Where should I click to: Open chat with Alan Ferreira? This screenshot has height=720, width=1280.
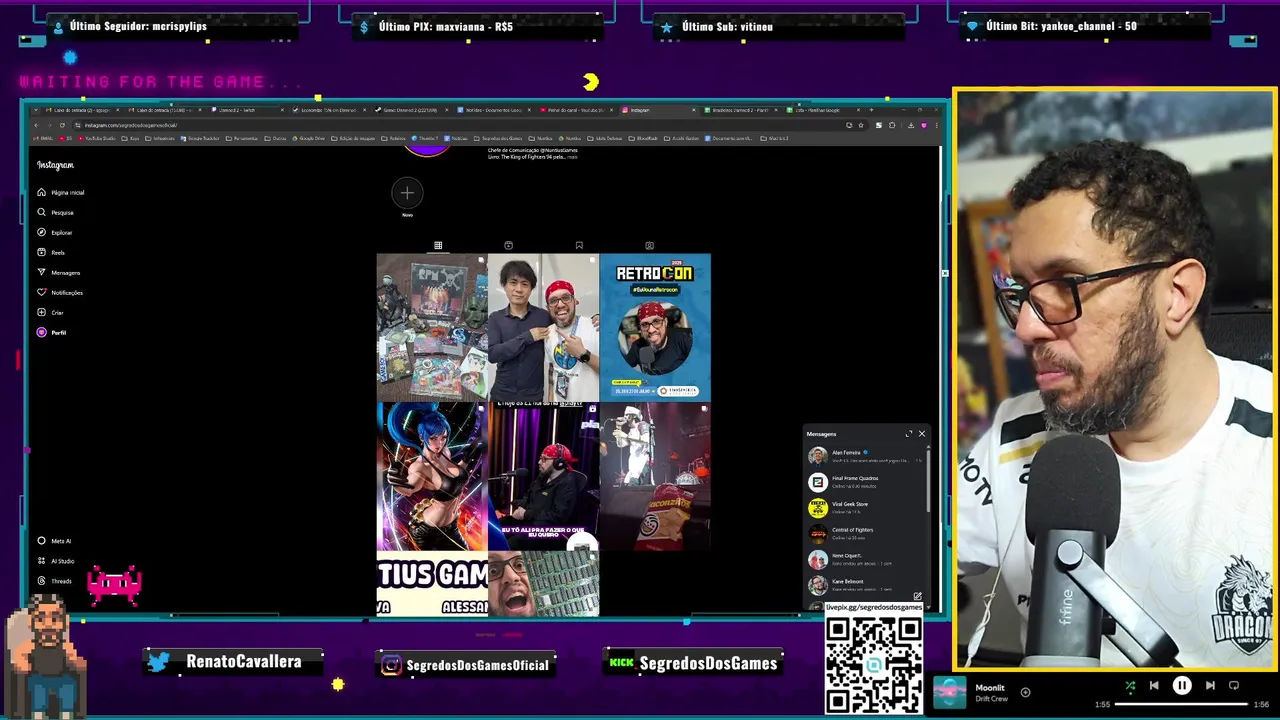(x=865, y=456)
